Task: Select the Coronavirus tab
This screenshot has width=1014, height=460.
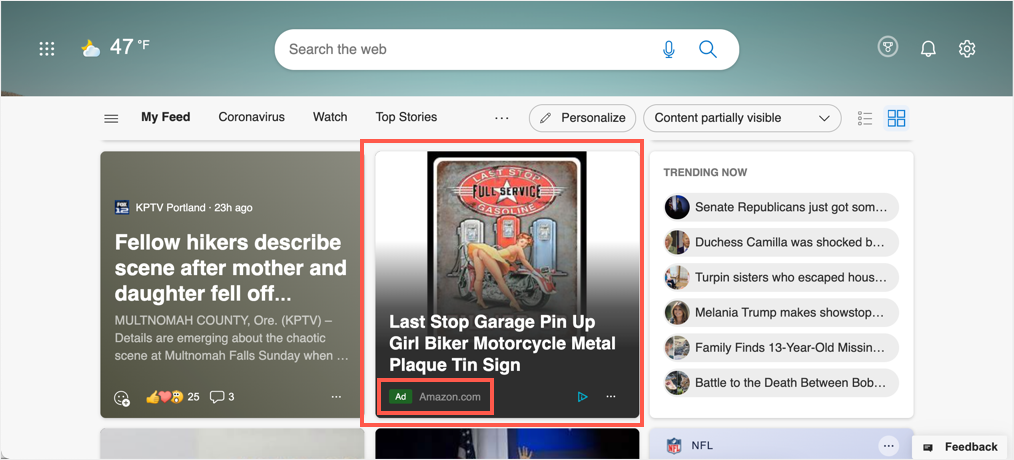Action: pos(251,117)
